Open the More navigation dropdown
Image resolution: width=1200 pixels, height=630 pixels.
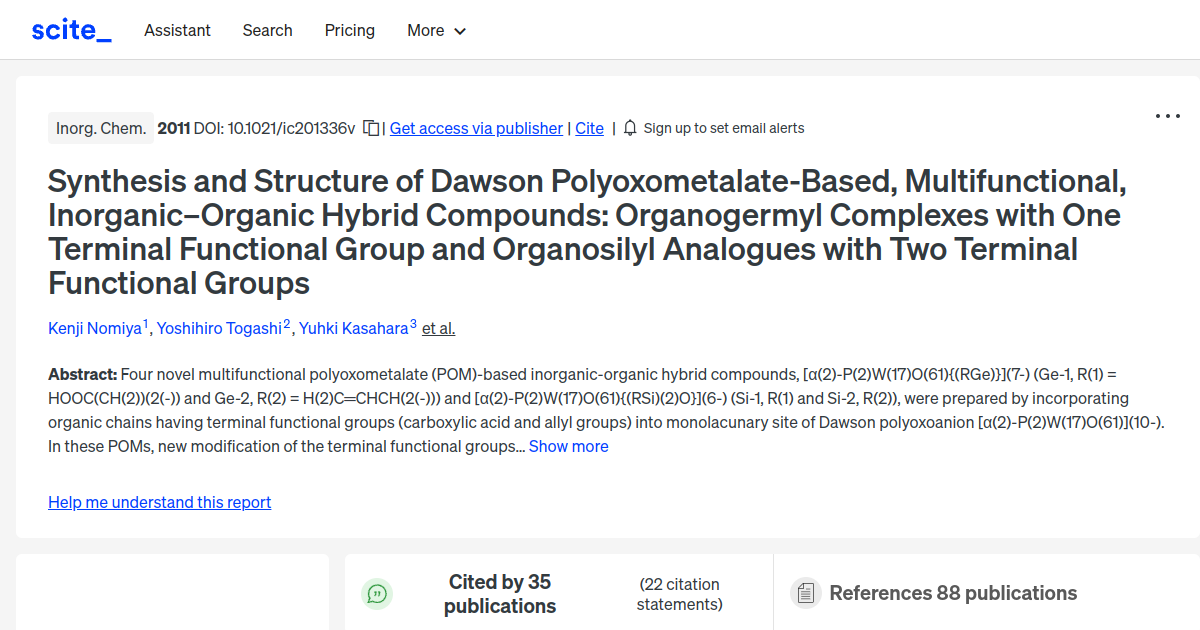436,30
